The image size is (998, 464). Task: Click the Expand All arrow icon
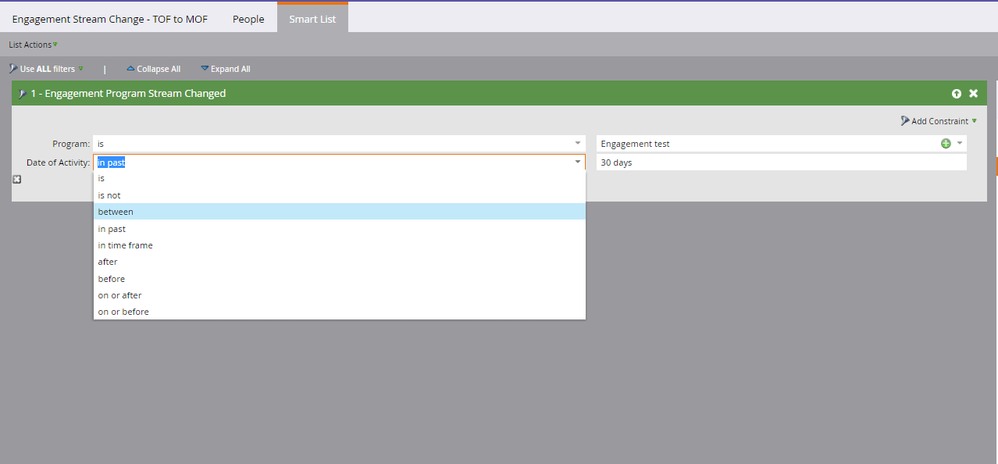pyautogui.click(x=204, y=69)
